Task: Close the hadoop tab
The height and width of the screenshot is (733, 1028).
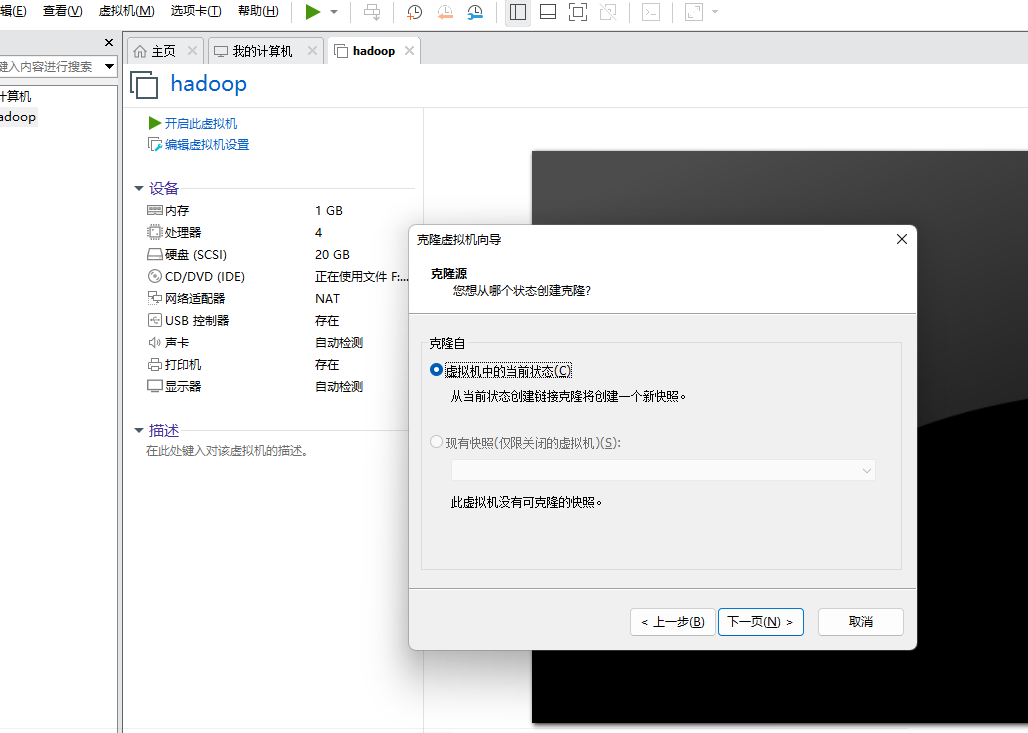Action: tap(409, 50)
